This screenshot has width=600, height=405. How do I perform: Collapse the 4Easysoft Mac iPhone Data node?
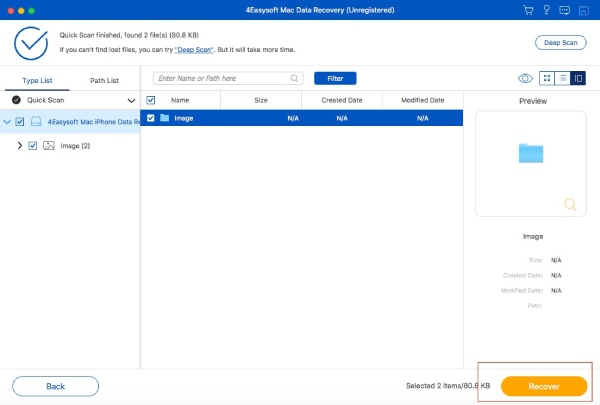pos(7,122)
